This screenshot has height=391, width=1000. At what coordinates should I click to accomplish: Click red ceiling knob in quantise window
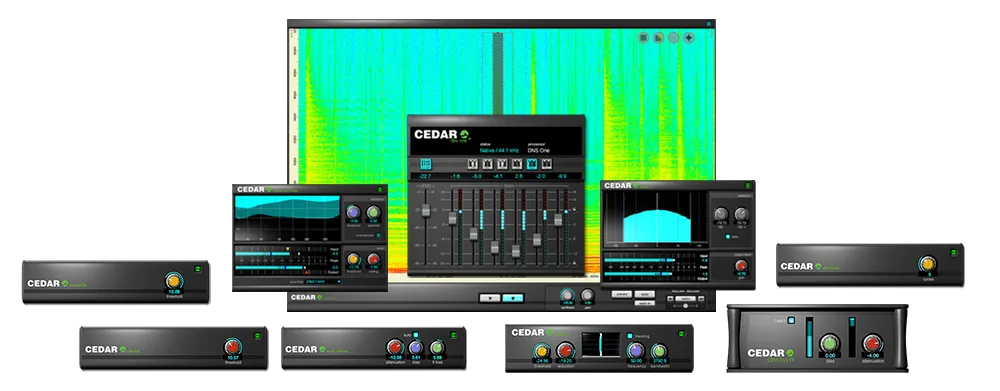tap(374, 260)
